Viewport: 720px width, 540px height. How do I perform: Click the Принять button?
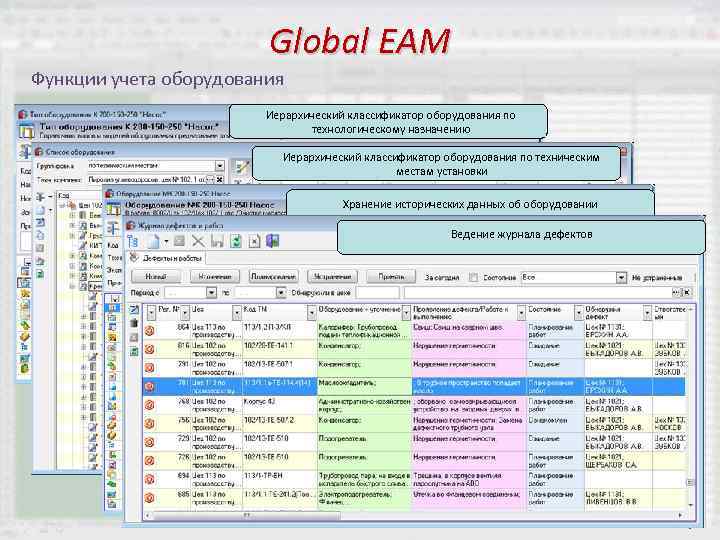pyautogui.click(x=391, y=276)
